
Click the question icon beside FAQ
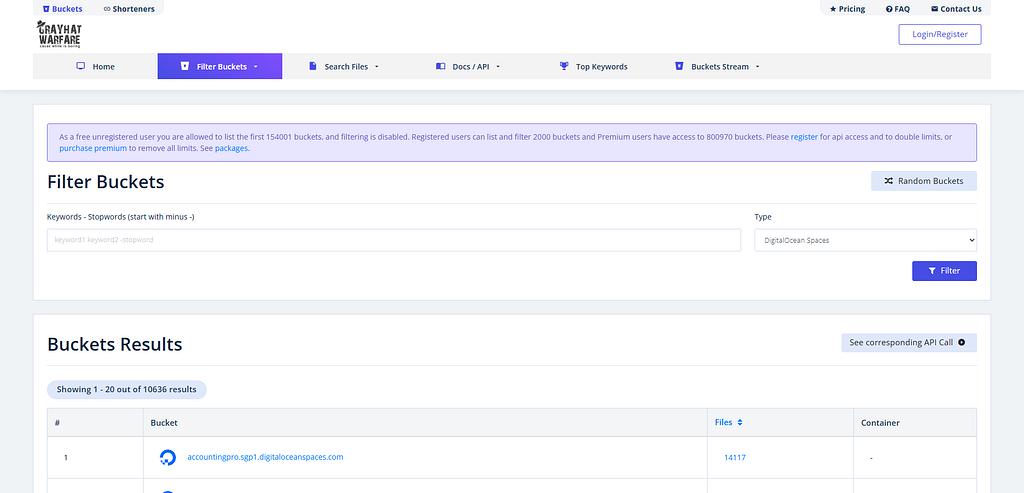point(889,9)
